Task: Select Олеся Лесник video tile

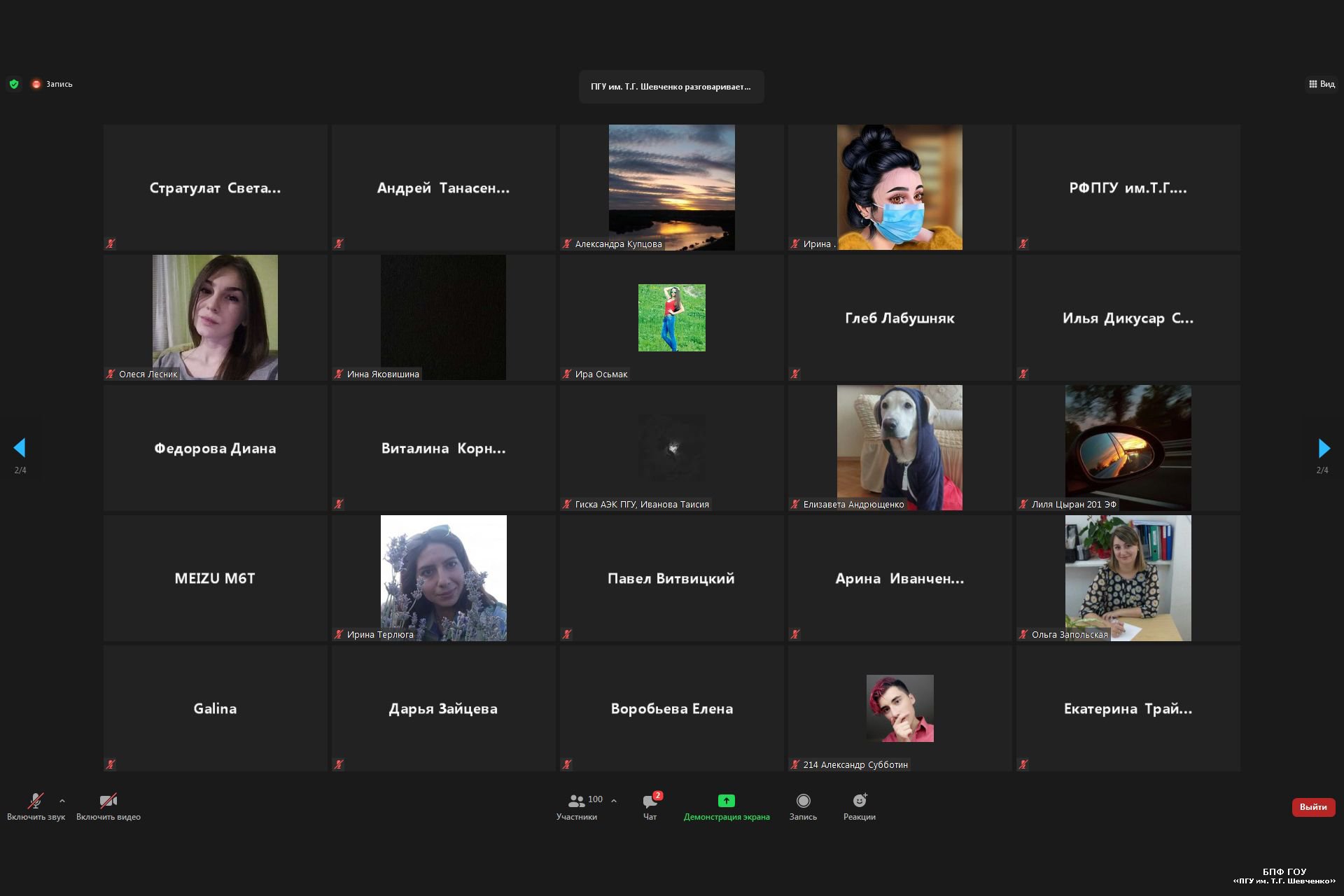Action: pos(216,318)
